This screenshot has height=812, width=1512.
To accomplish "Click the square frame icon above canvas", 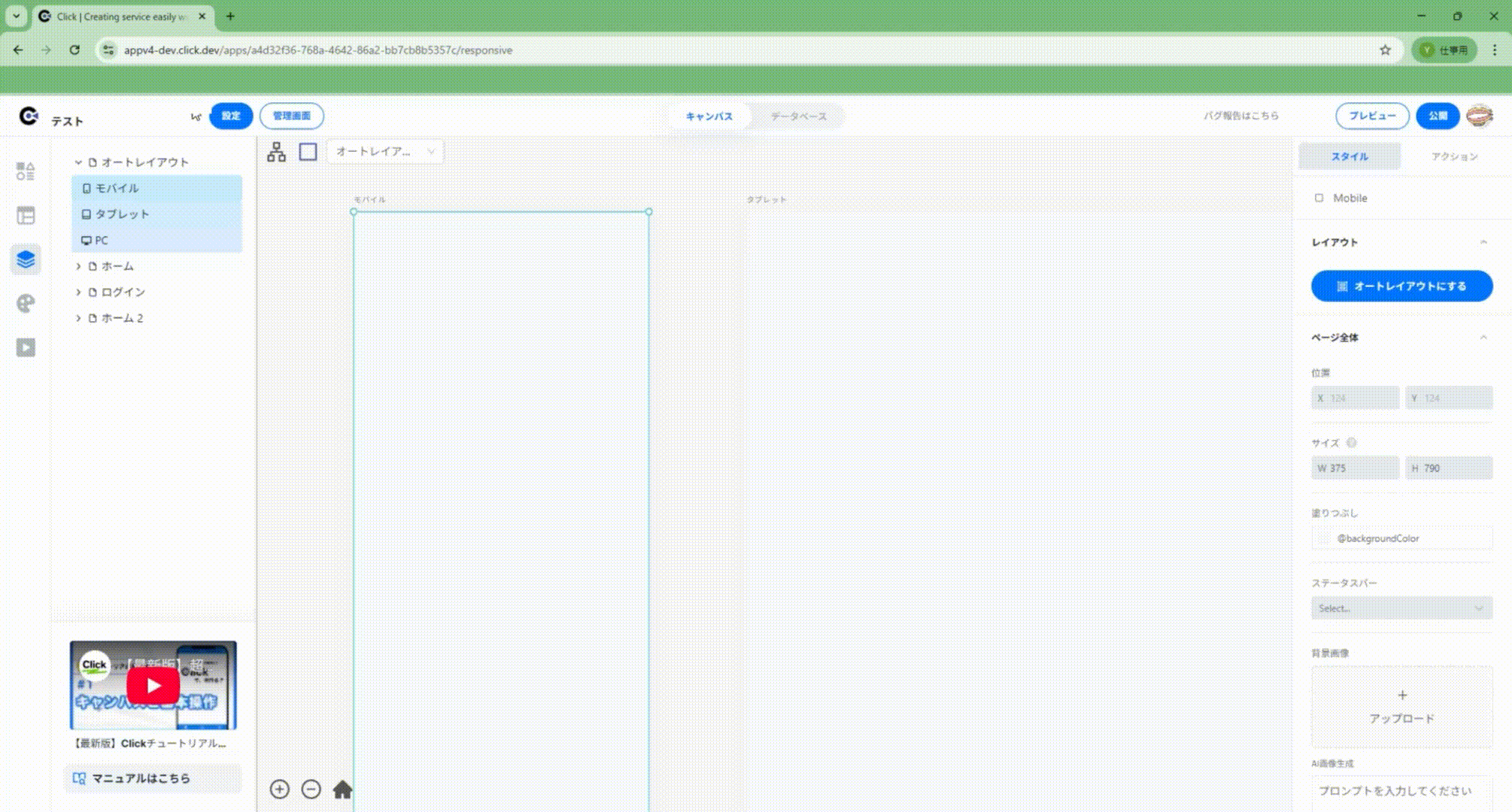I will click(x=308, y=152).
